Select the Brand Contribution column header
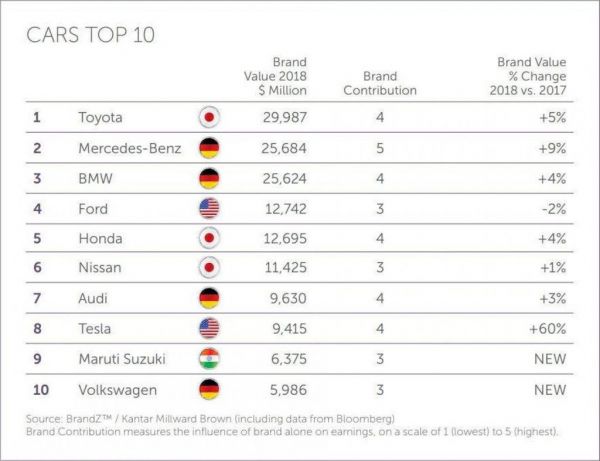Viewport: 600px width, 461px height. point(379,83)
